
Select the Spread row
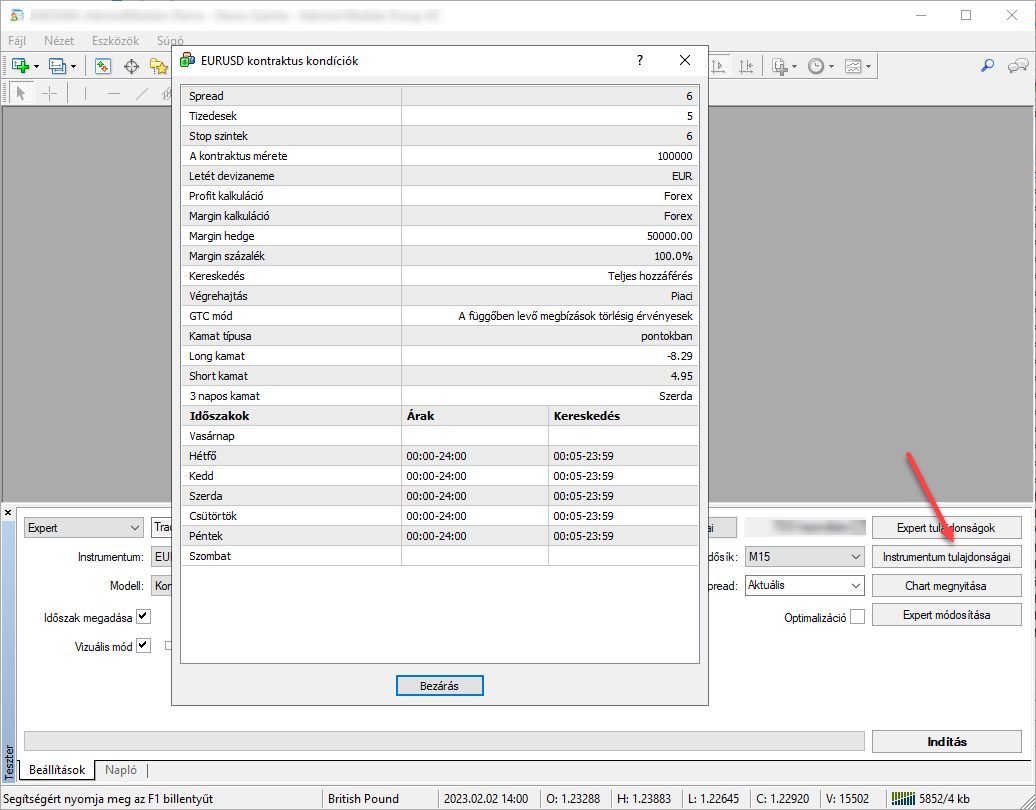440,96
